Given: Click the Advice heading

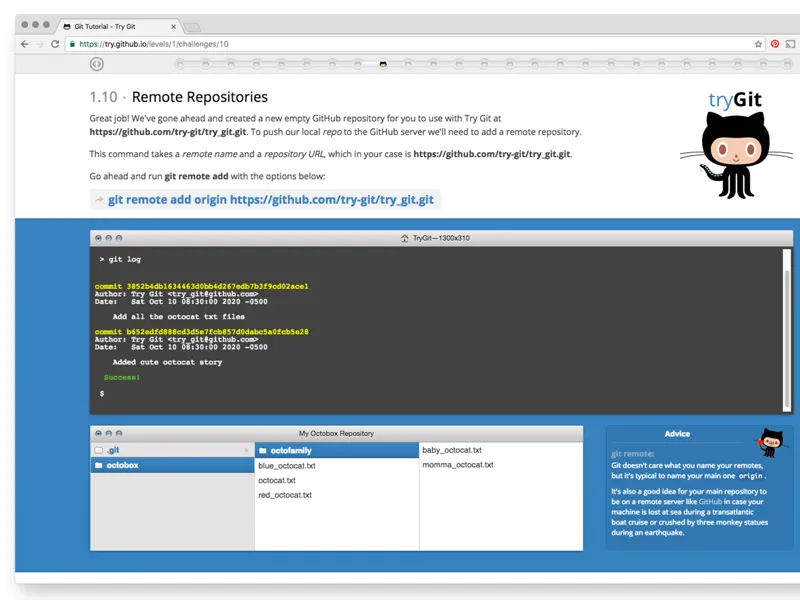Looking at the screenshot, I should tap(677, 434).
